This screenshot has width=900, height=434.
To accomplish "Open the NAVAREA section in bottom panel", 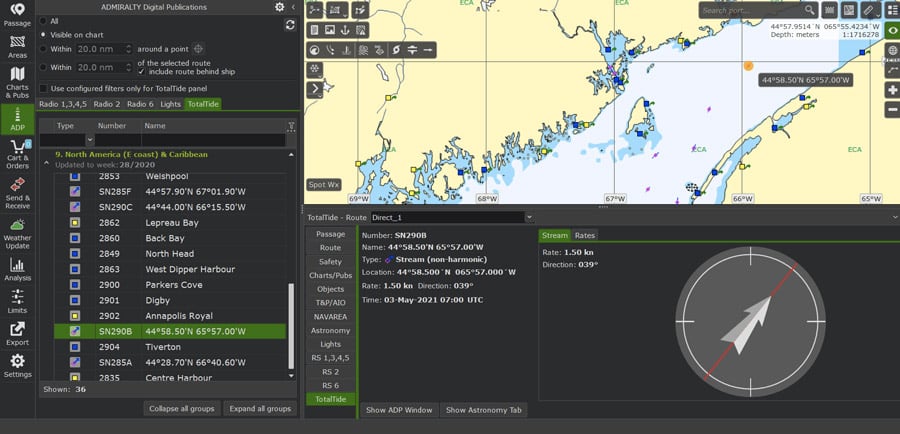I will 331,317.
